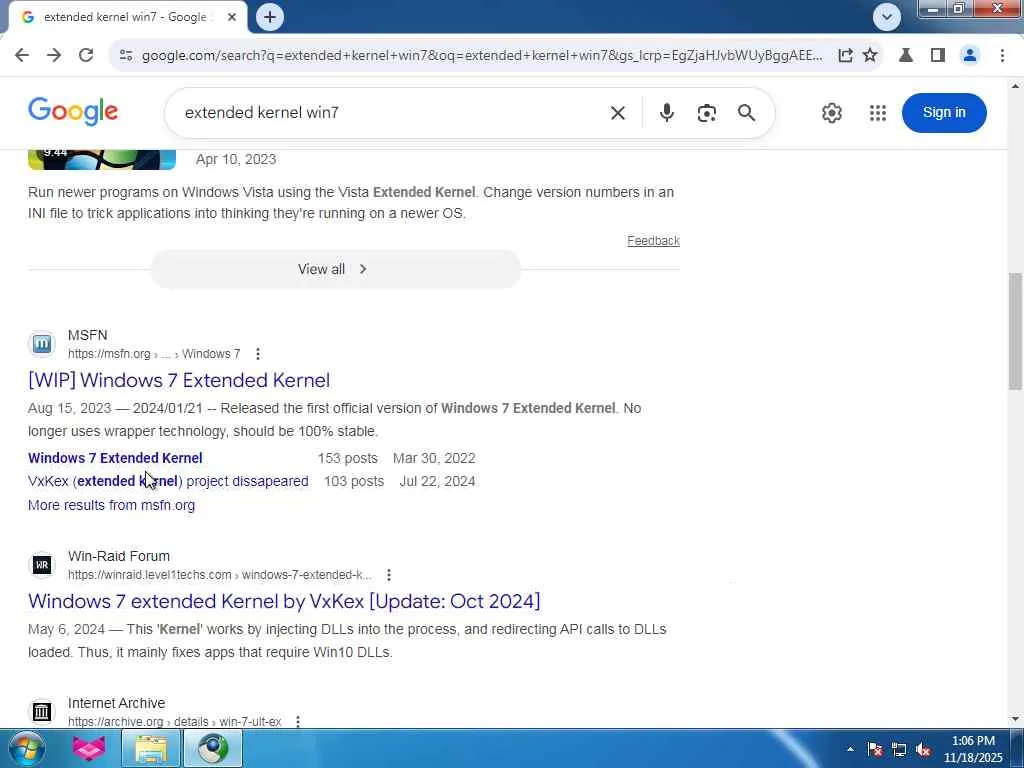Go forward to next page
The width and height of the screenshot is (1024, 768).
coord(54,56)
